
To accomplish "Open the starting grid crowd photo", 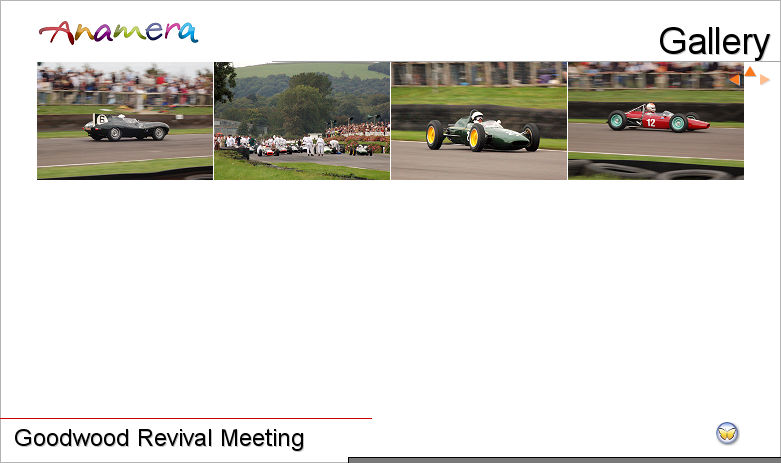I will click(x=302, y=121).
